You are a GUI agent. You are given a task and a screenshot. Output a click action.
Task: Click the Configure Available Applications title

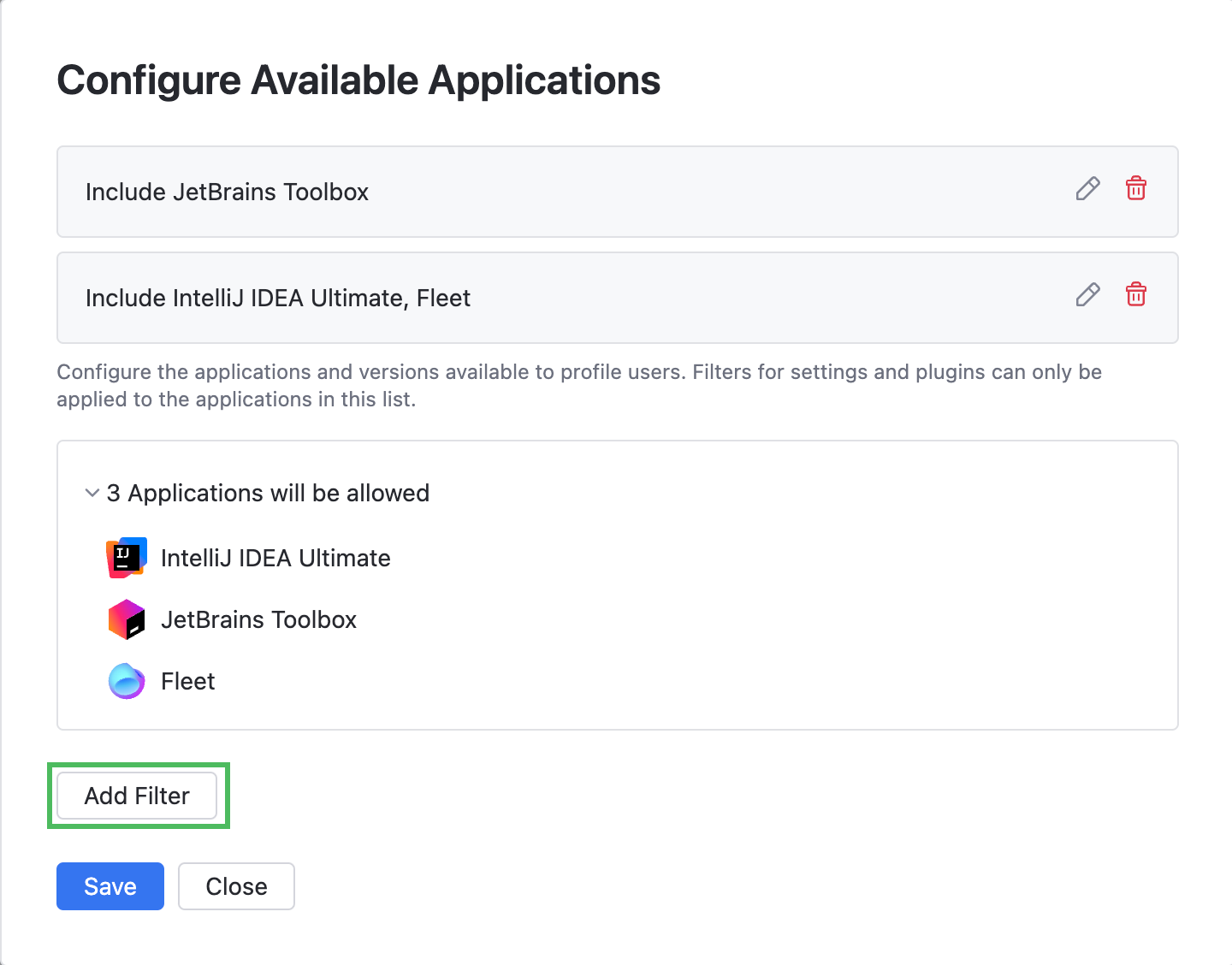point(358,80)
